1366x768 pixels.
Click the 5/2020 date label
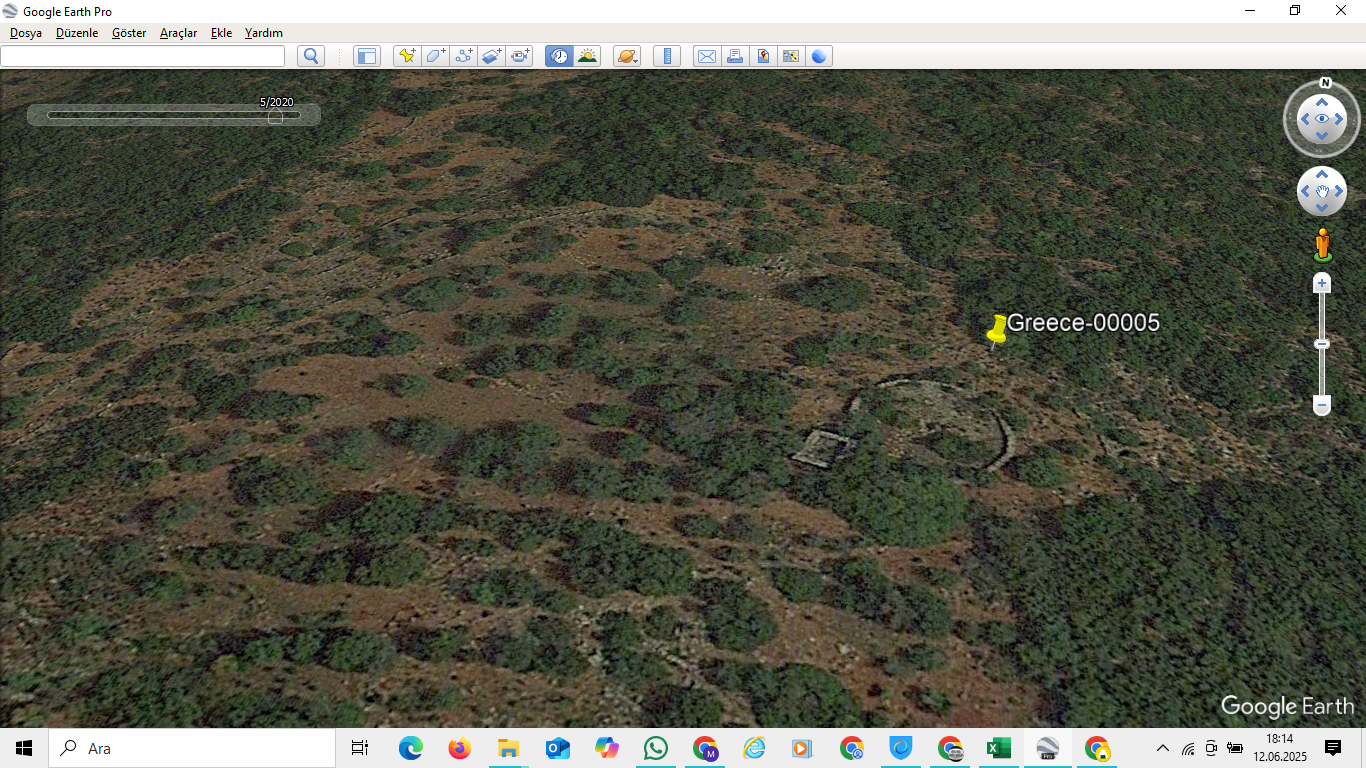tap(277, 102)
